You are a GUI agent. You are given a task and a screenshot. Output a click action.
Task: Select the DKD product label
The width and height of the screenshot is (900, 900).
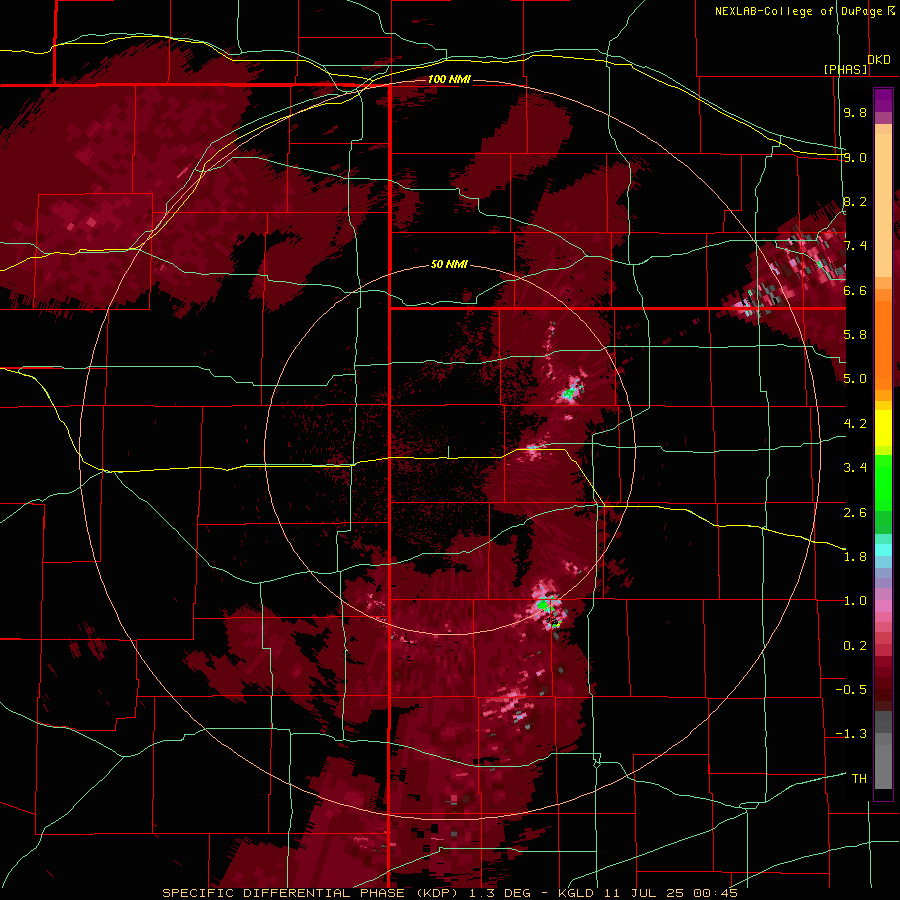coord(879,60)
